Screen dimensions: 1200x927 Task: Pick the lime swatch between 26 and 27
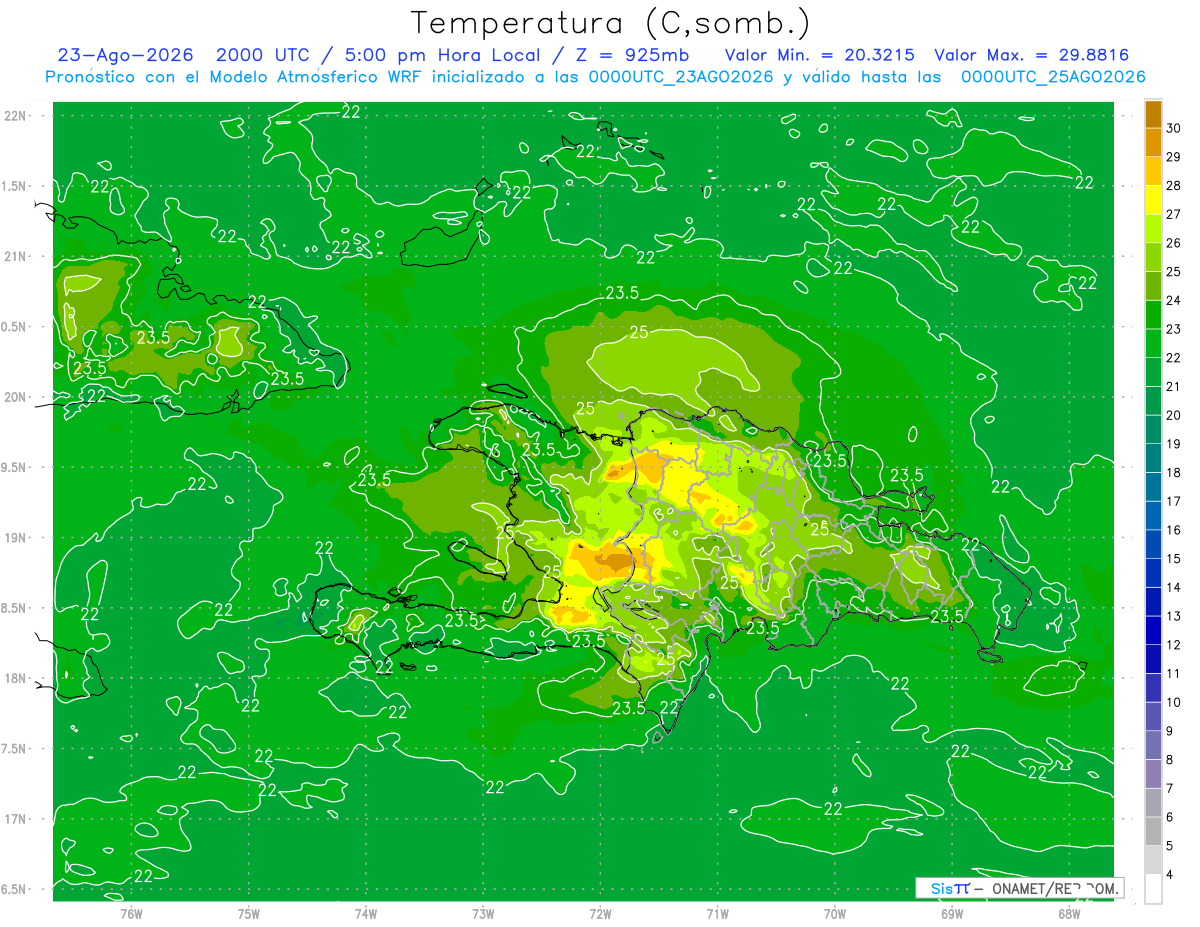[1153, 228]
